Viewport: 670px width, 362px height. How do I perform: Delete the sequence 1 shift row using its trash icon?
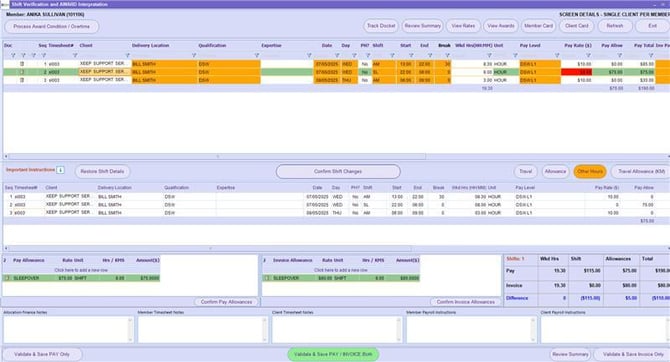[x=22, y=64]
